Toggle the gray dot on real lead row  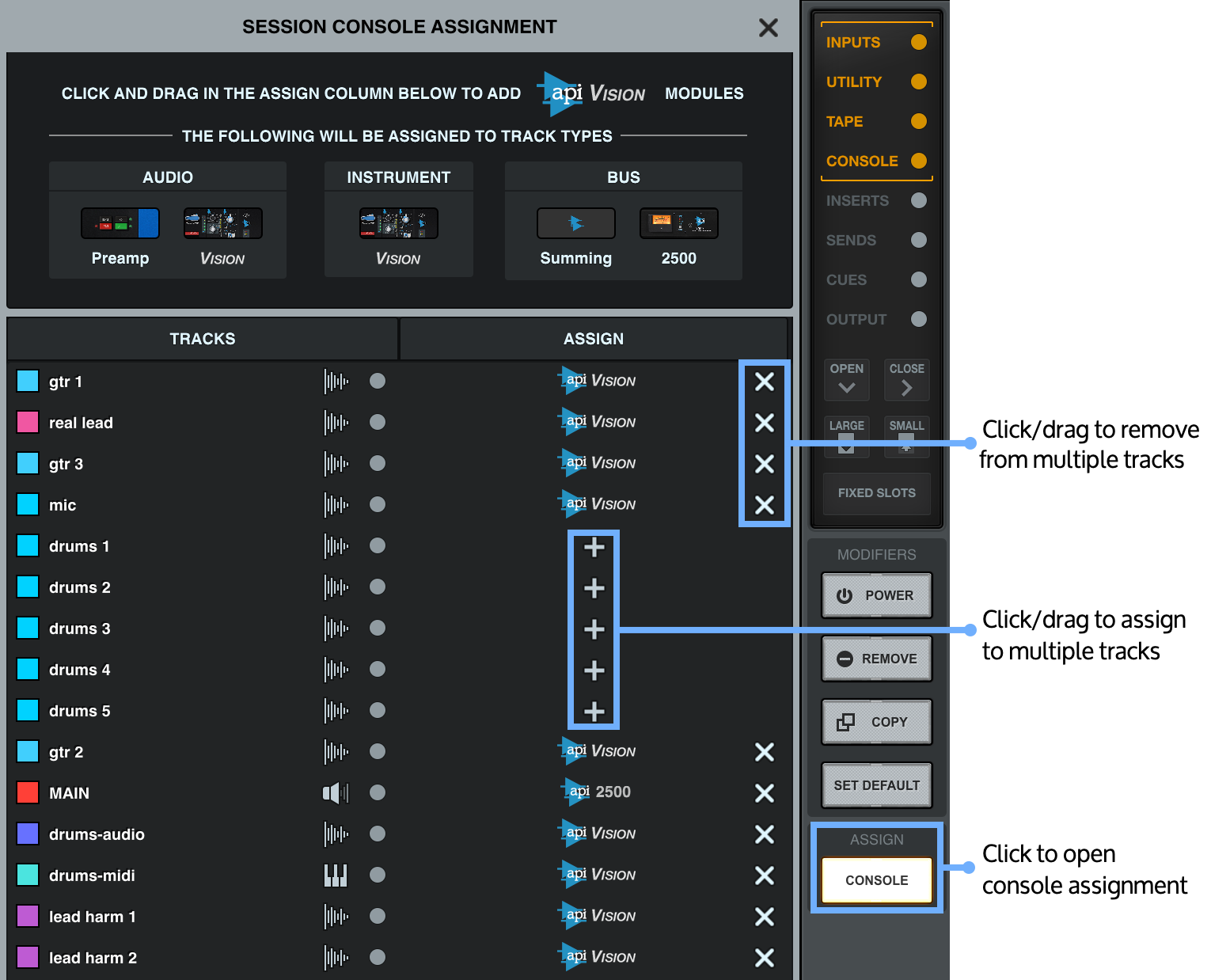378,422
